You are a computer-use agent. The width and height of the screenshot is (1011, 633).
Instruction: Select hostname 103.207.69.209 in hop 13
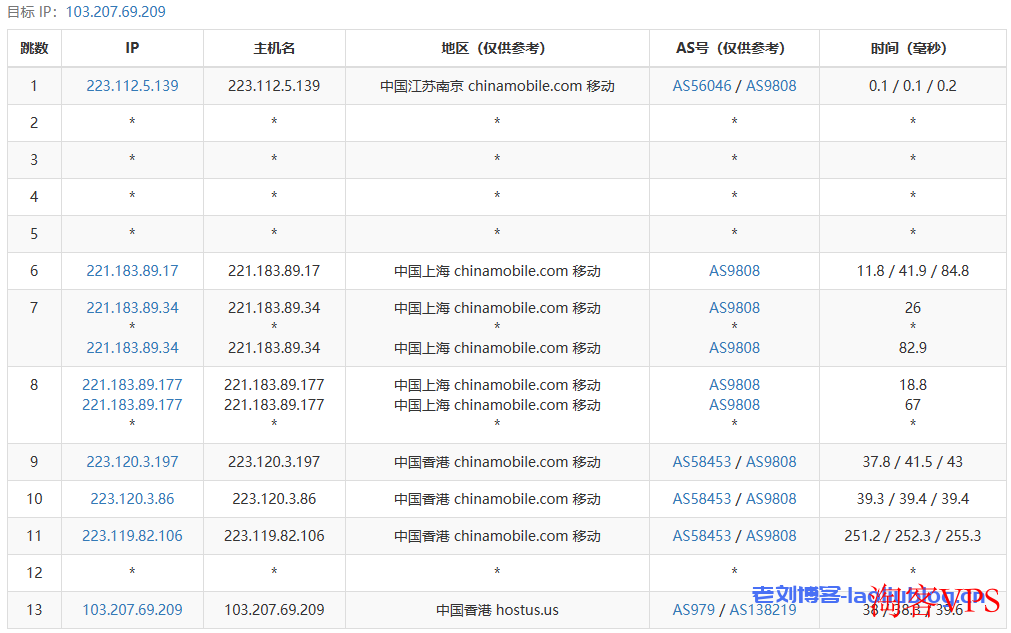coord(274,610)
